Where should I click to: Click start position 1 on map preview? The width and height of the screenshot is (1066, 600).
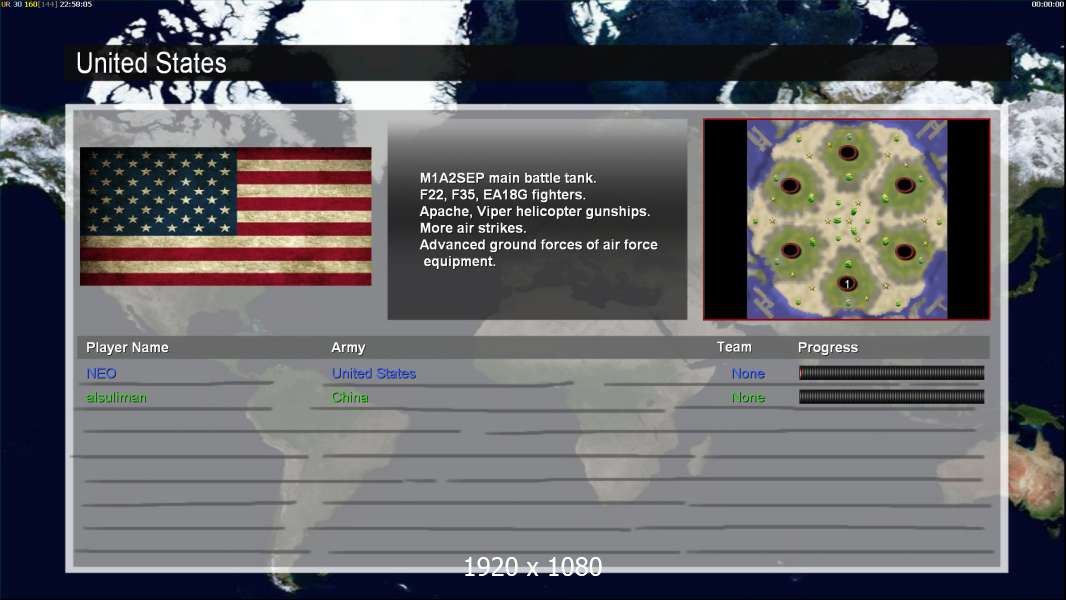[x=847, y=284]
